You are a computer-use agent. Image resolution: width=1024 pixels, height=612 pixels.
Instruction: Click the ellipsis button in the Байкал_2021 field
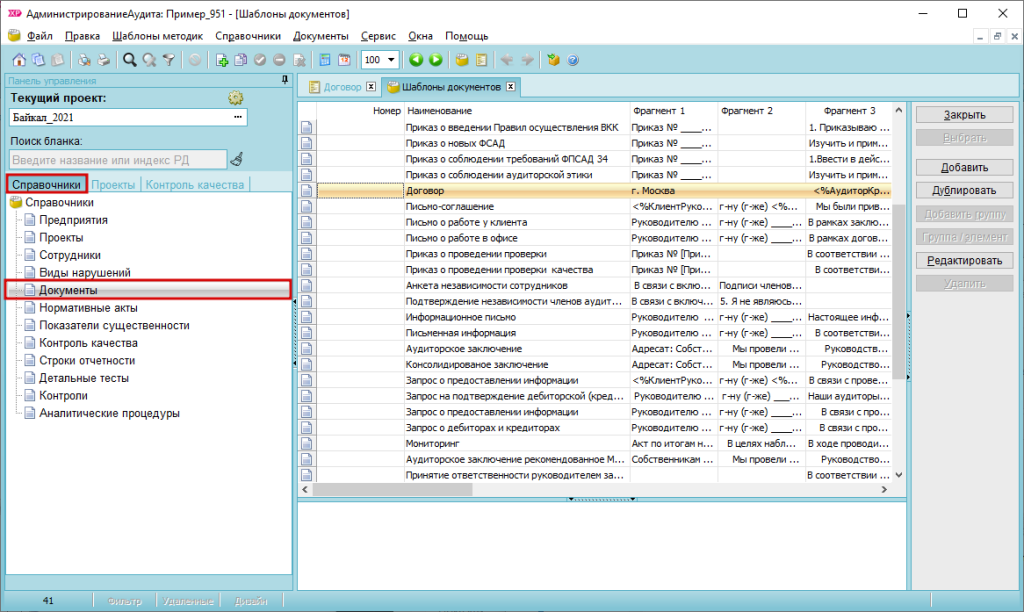tap(238, 118)
